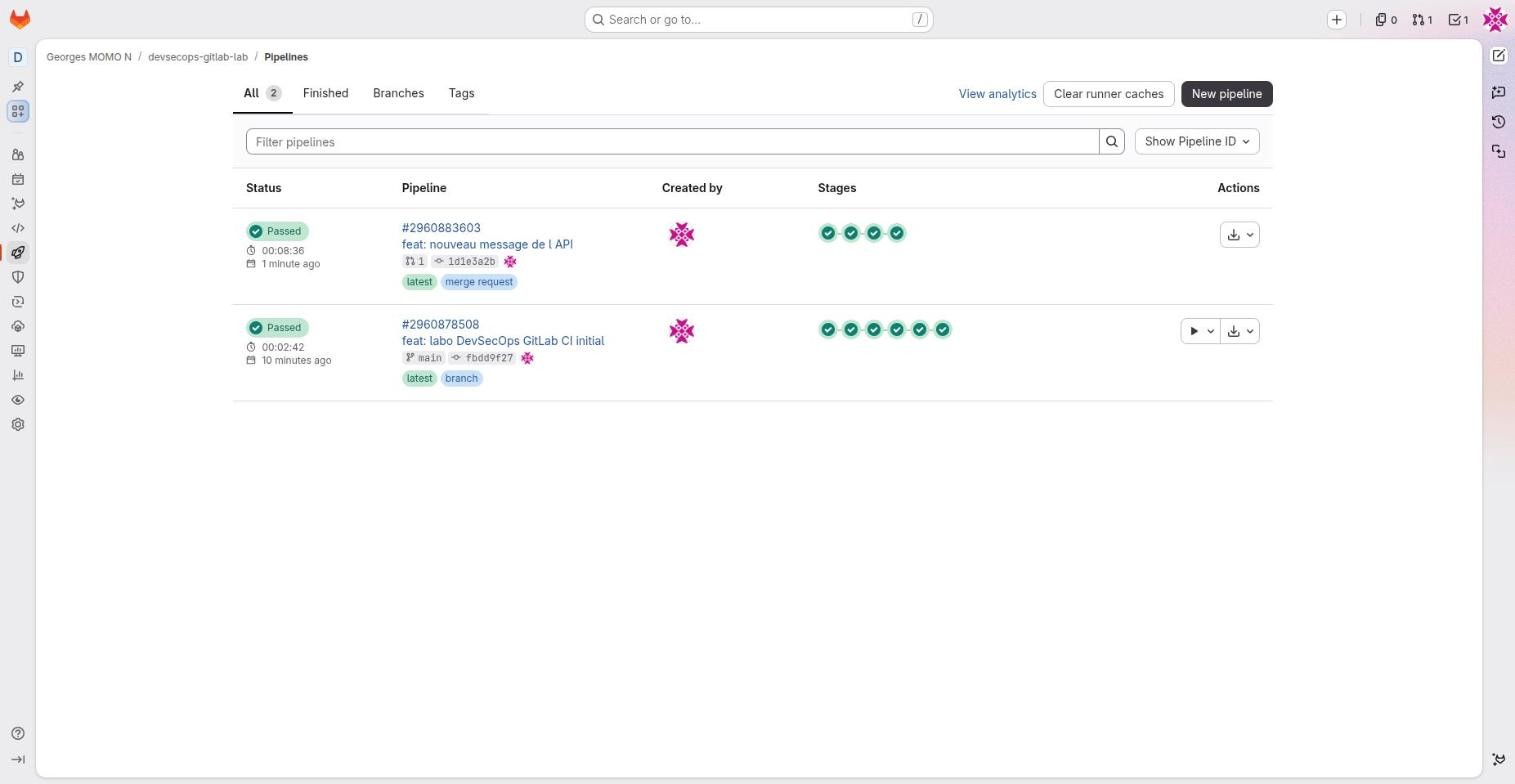Open the Show Pipeline ID dropdown

coord(1197,142)
